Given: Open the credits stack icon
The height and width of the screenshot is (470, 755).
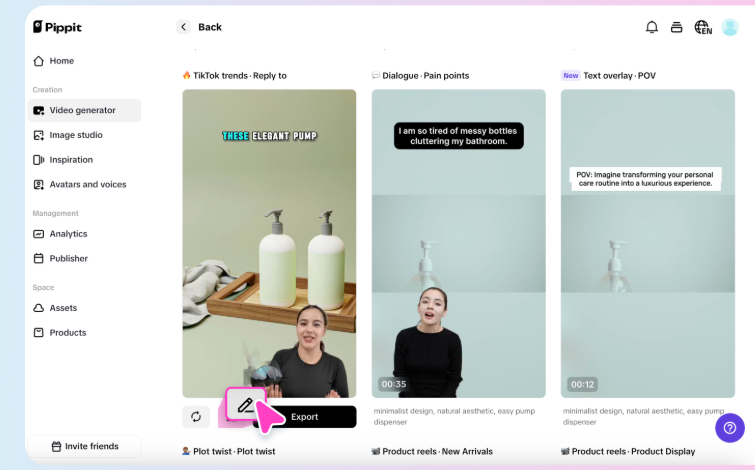Looking at the screenshot, I should click(677, 27).
